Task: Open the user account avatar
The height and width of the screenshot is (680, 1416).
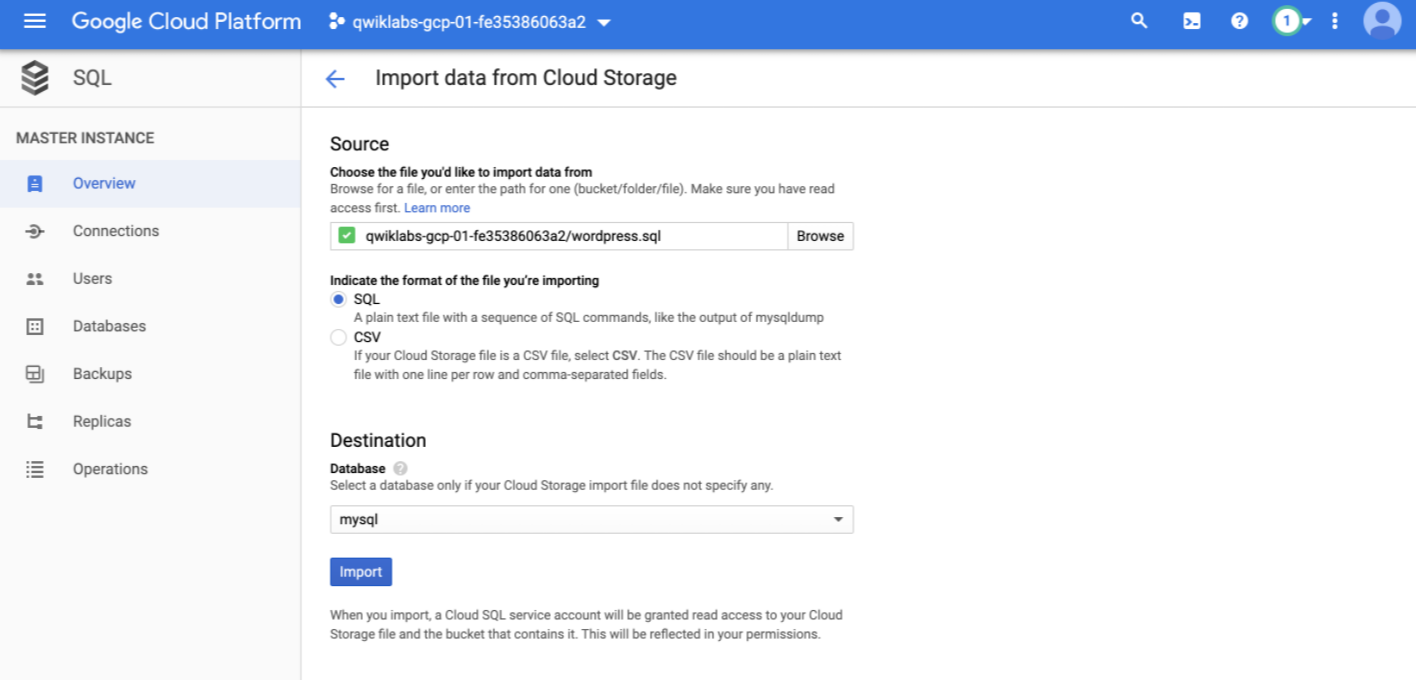Action: point(1382,21)
